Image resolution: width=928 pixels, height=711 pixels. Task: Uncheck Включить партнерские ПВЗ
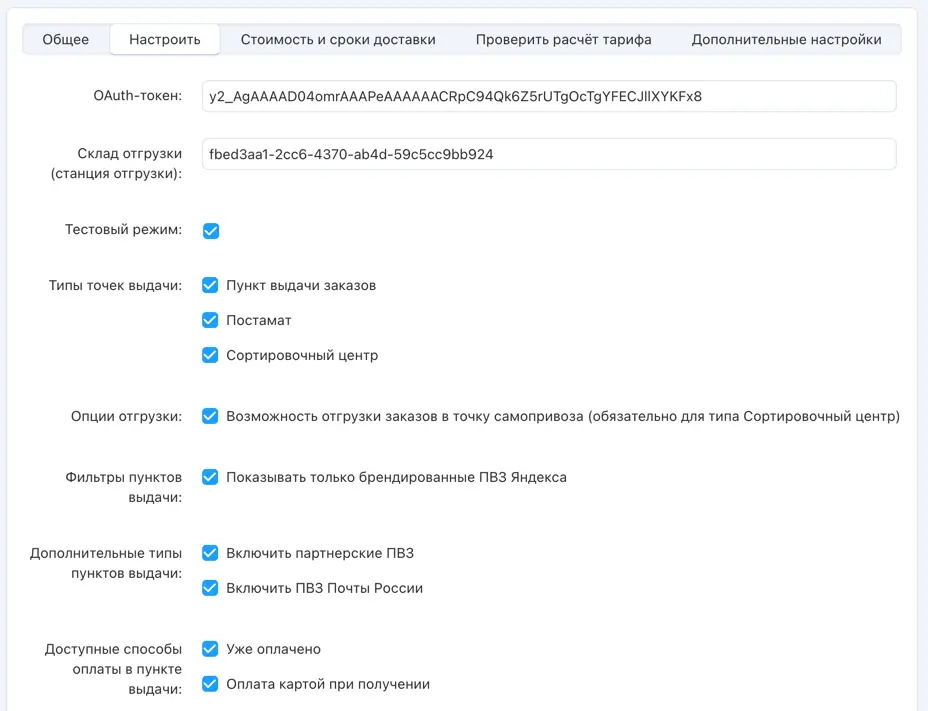click(x=211, y=553)
